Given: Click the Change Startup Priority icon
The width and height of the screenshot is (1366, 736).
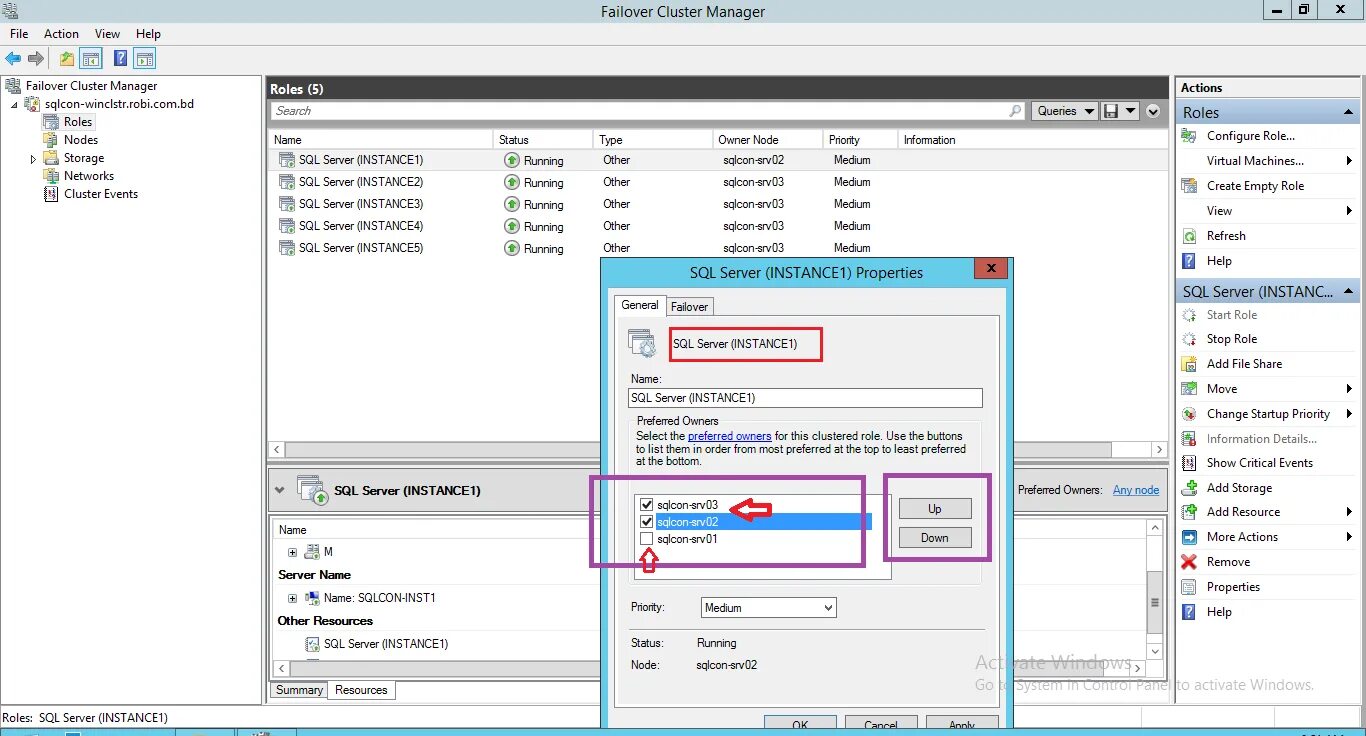Looking at the screenshot, I should (1190, 414).
